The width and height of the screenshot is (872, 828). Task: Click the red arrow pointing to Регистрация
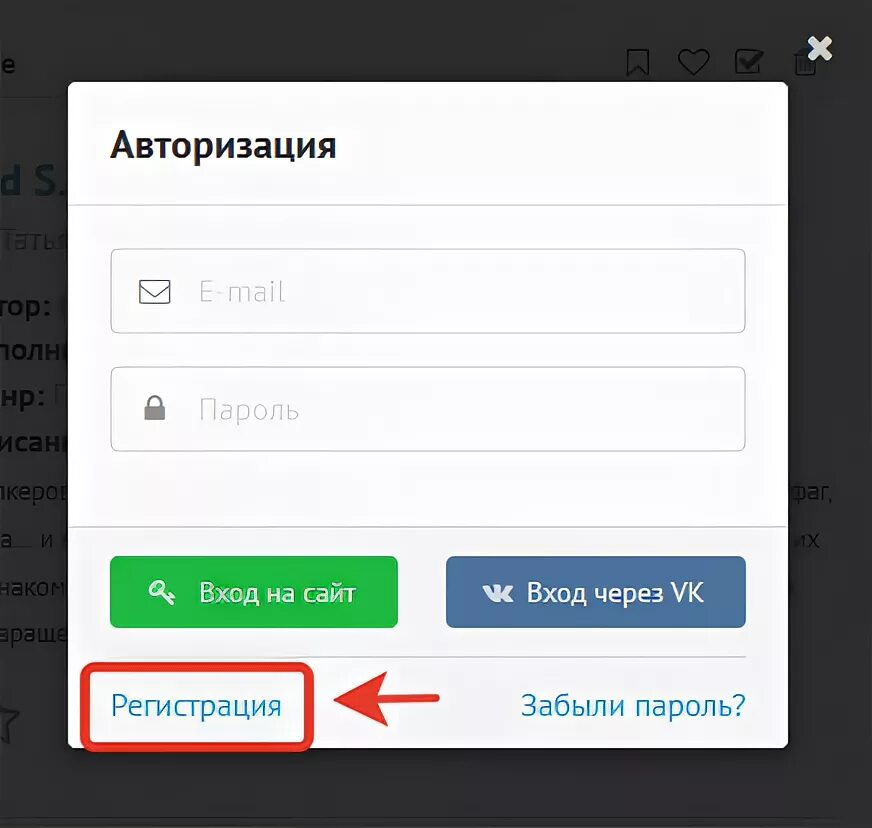pyautogui.click(x=387, y=699)
